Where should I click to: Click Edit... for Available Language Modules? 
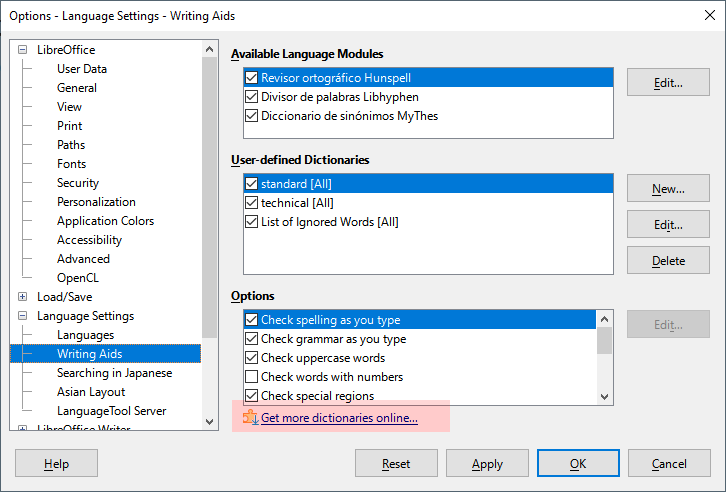point(668,82)
